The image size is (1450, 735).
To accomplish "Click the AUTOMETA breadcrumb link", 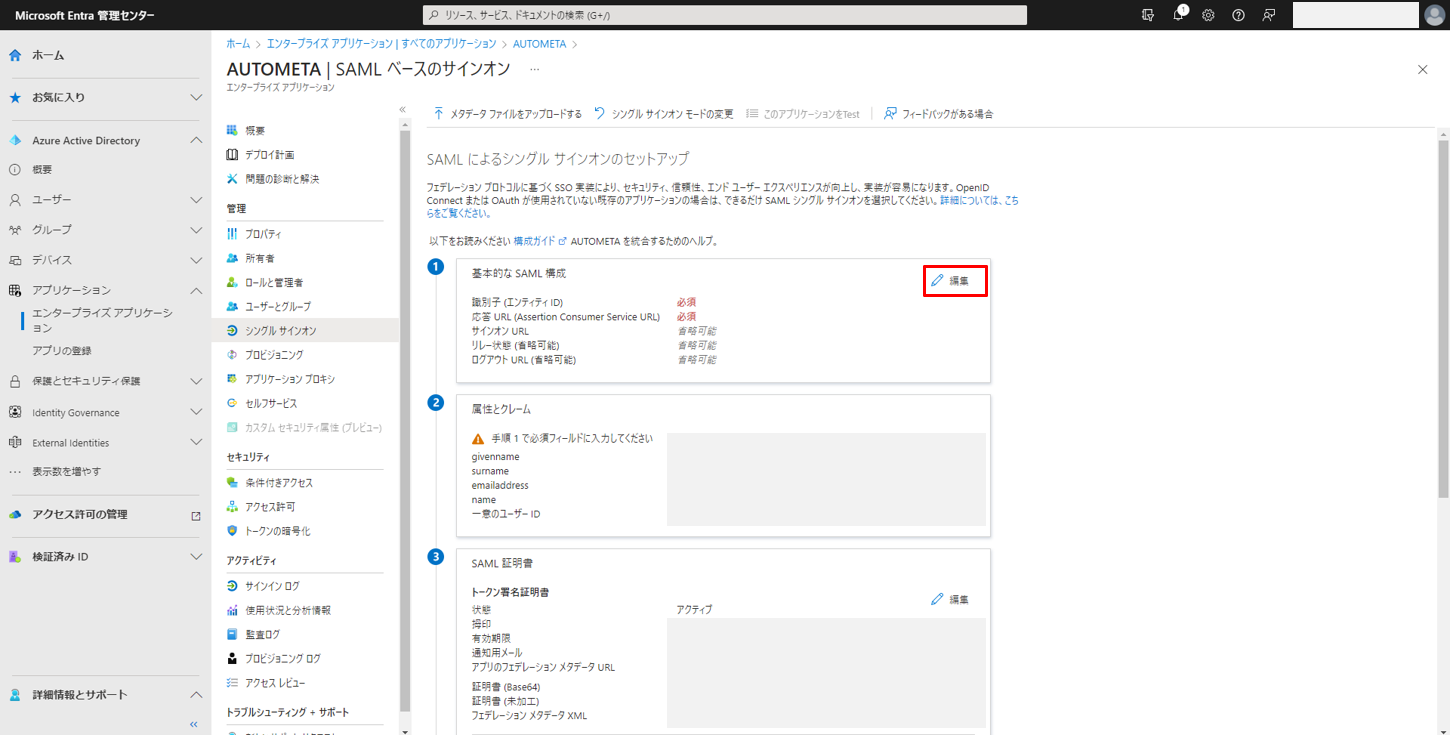I will (x=540, y=44).
